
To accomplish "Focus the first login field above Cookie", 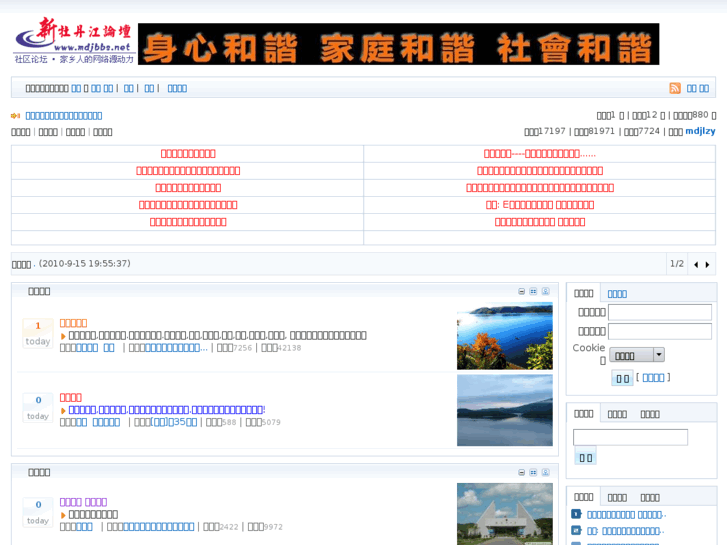I will [660, 312].
